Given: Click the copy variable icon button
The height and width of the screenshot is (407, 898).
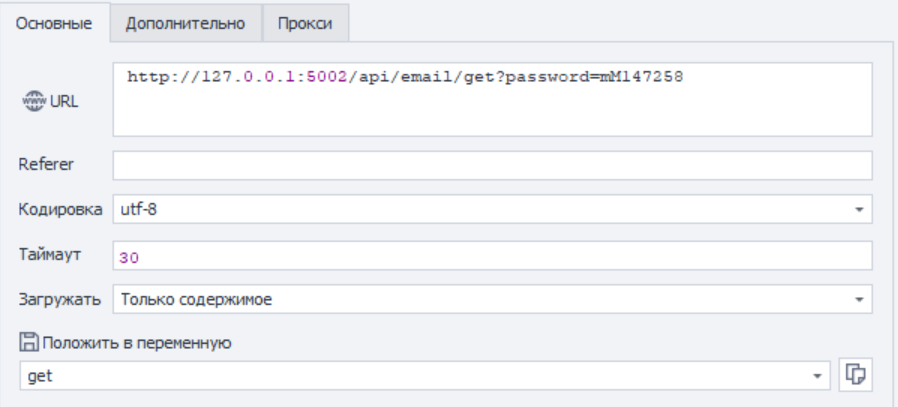Looking at the screenshot, I should 855,374.
